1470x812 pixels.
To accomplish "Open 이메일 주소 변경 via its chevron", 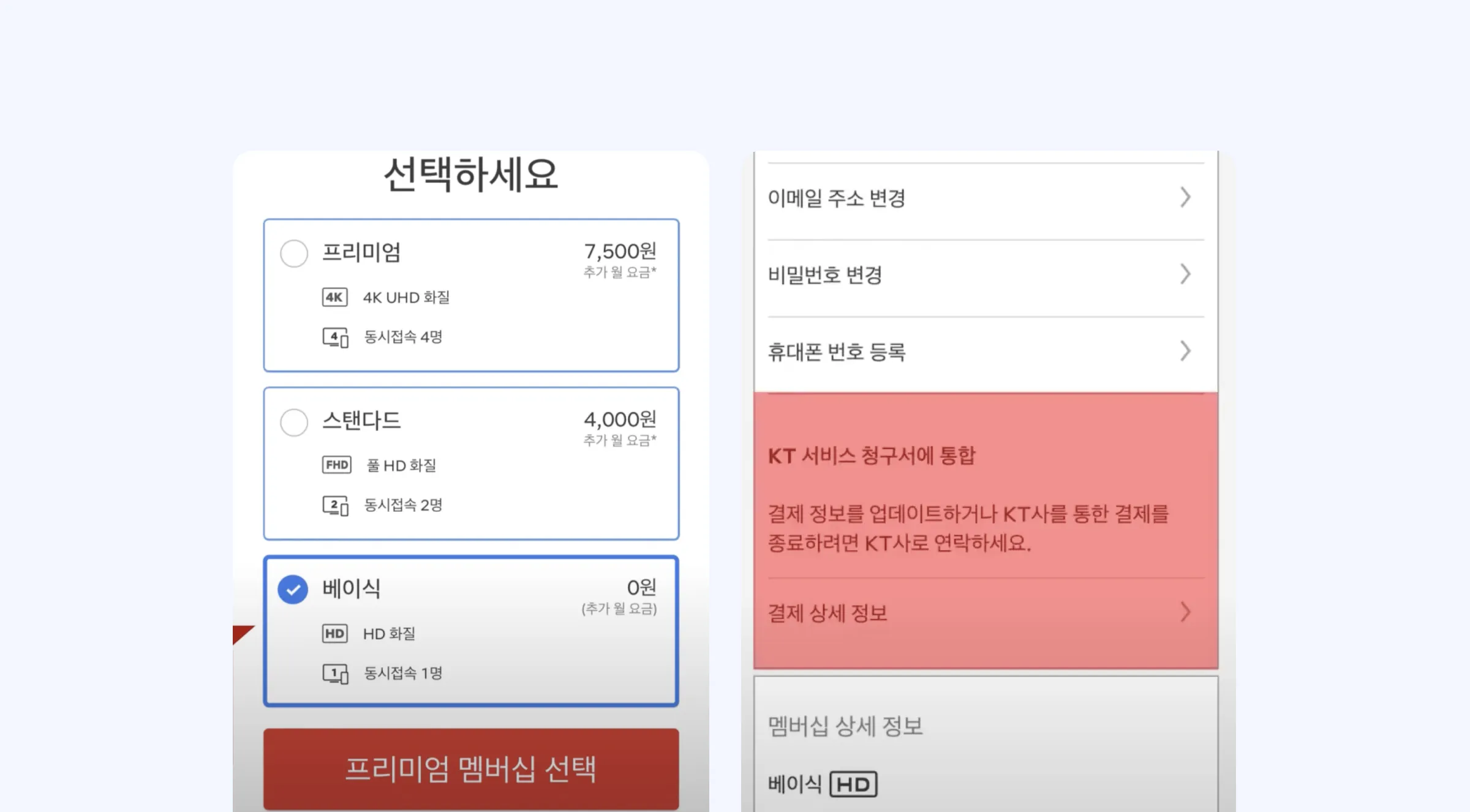I will (x=1186, y=197).
